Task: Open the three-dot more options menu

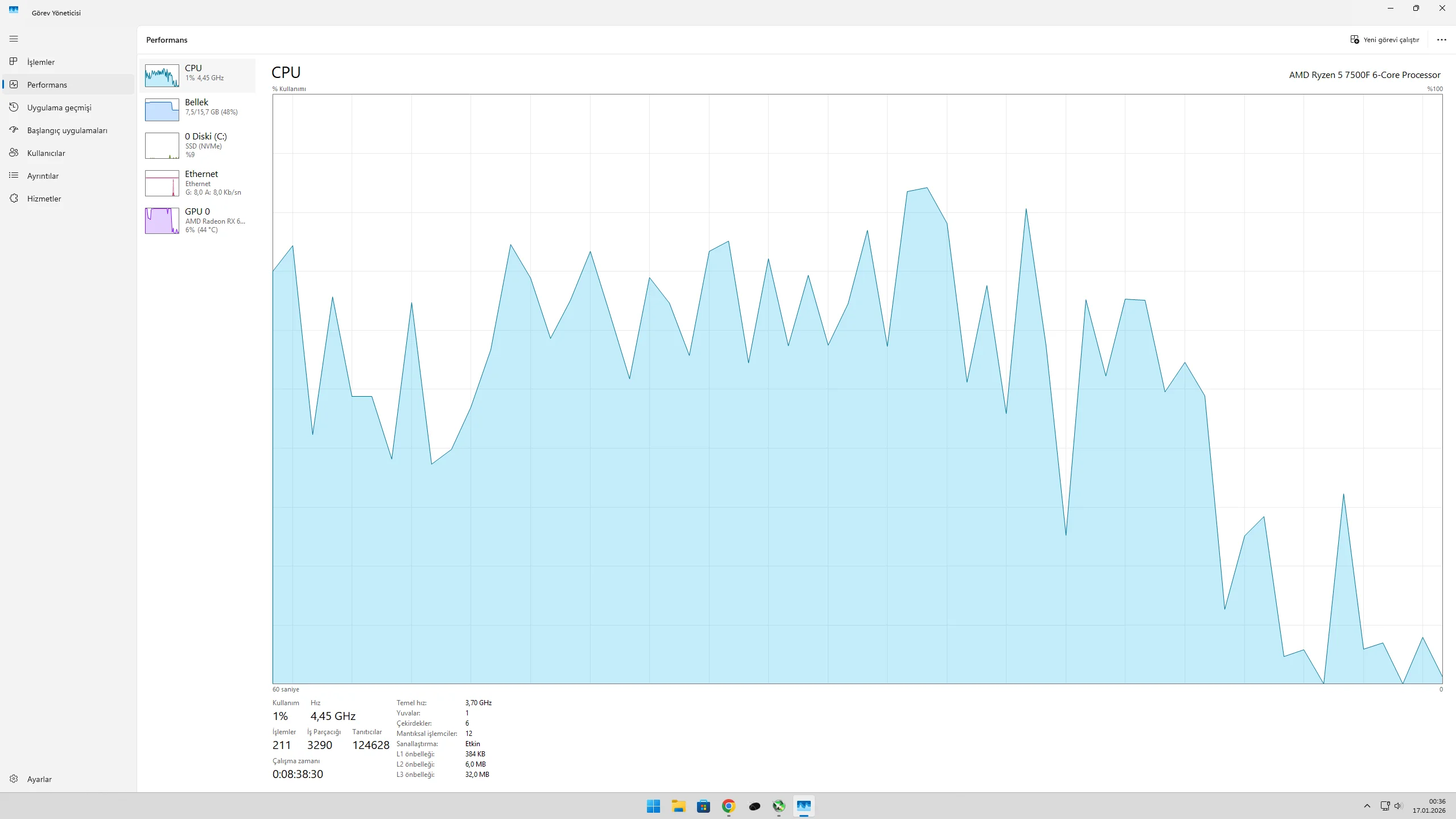Action: (1441, 40)
